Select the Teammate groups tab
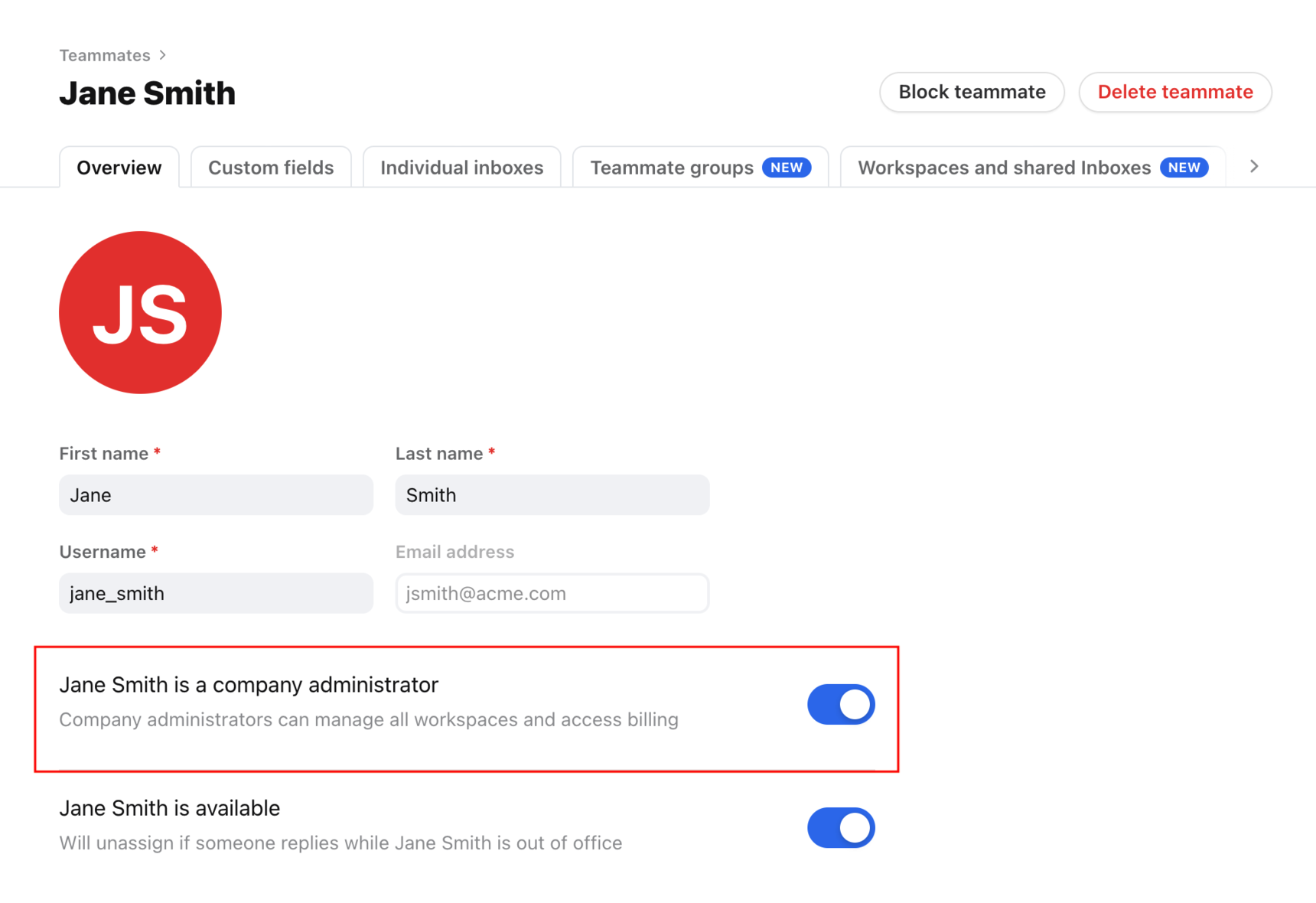The image size is (1316, 903). 671,168
